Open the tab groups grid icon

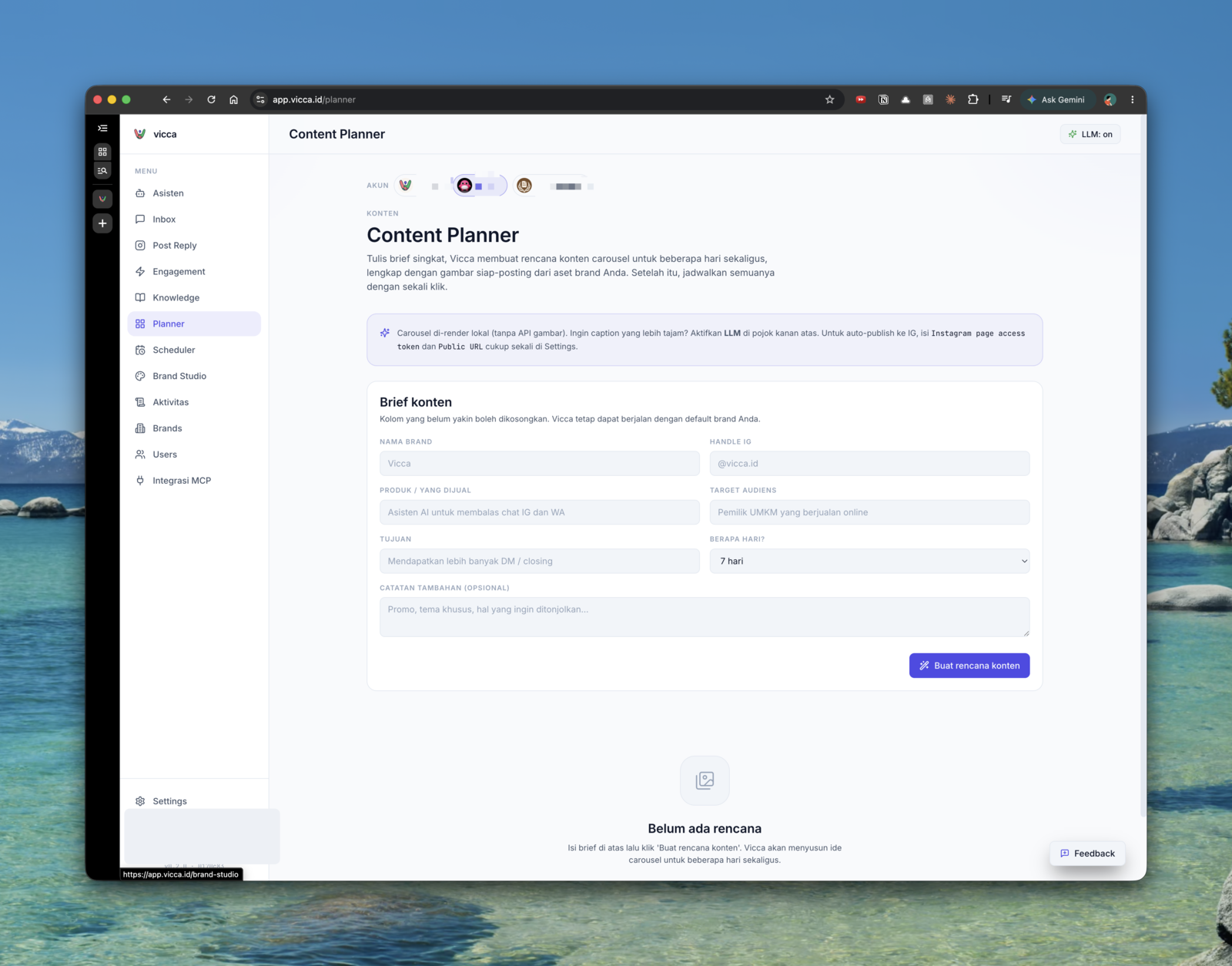click(102, 152)
